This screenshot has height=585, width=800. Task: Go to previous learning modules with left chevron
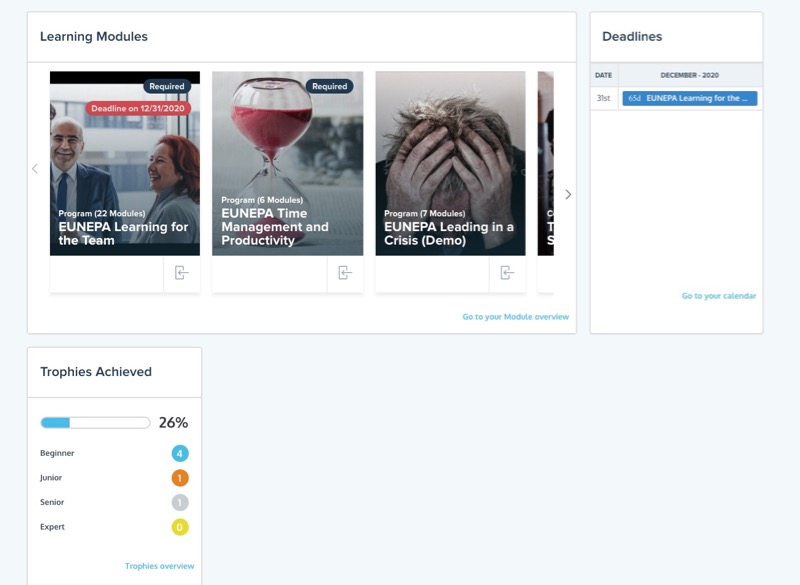pyautogui.click(x=35, y=169)
